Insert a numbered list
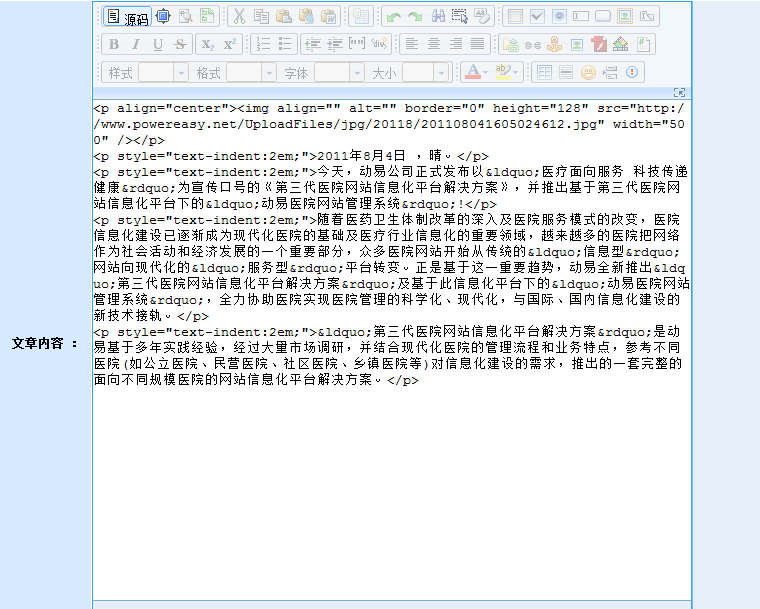This screenshot has width=760, height=609. 263,44
